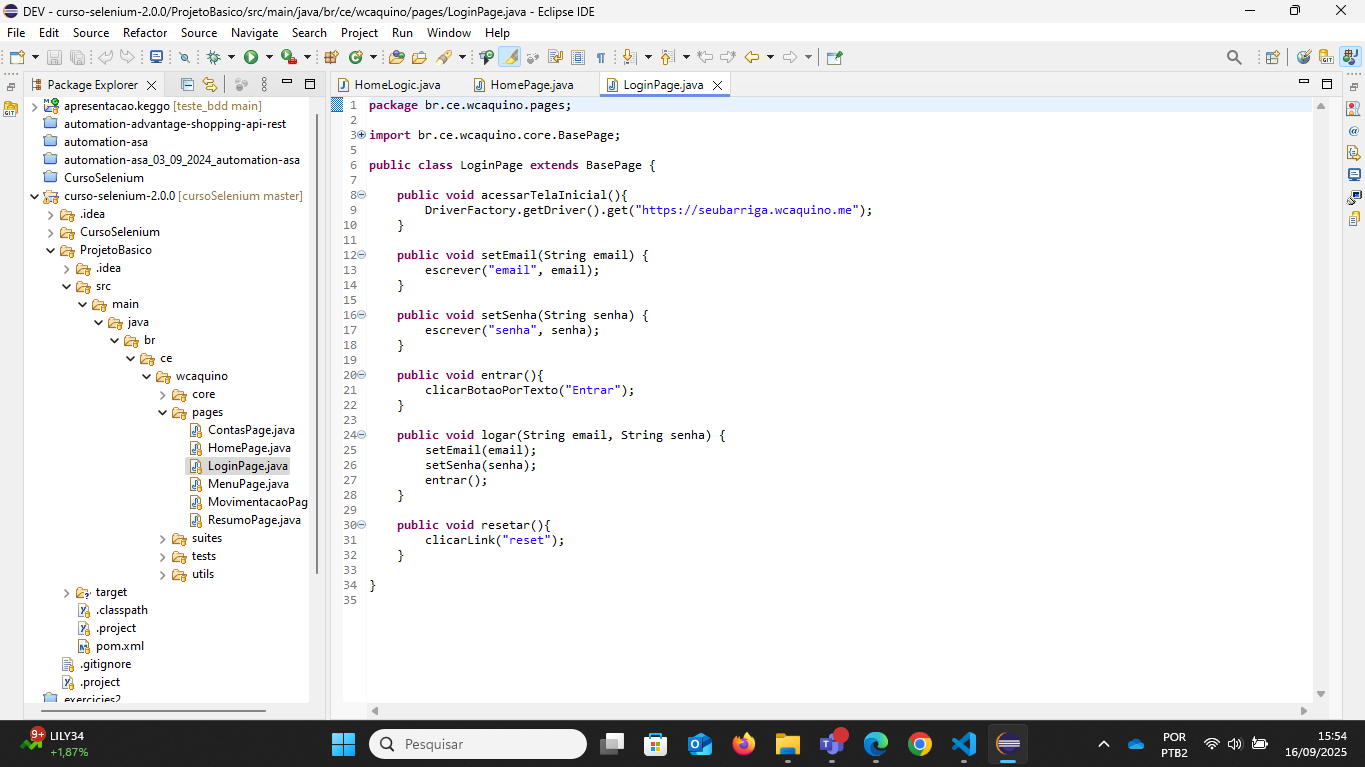Click the Open Perspective icon
The height and width of the screenshot is (767, 1365).
coord(1272,57)
